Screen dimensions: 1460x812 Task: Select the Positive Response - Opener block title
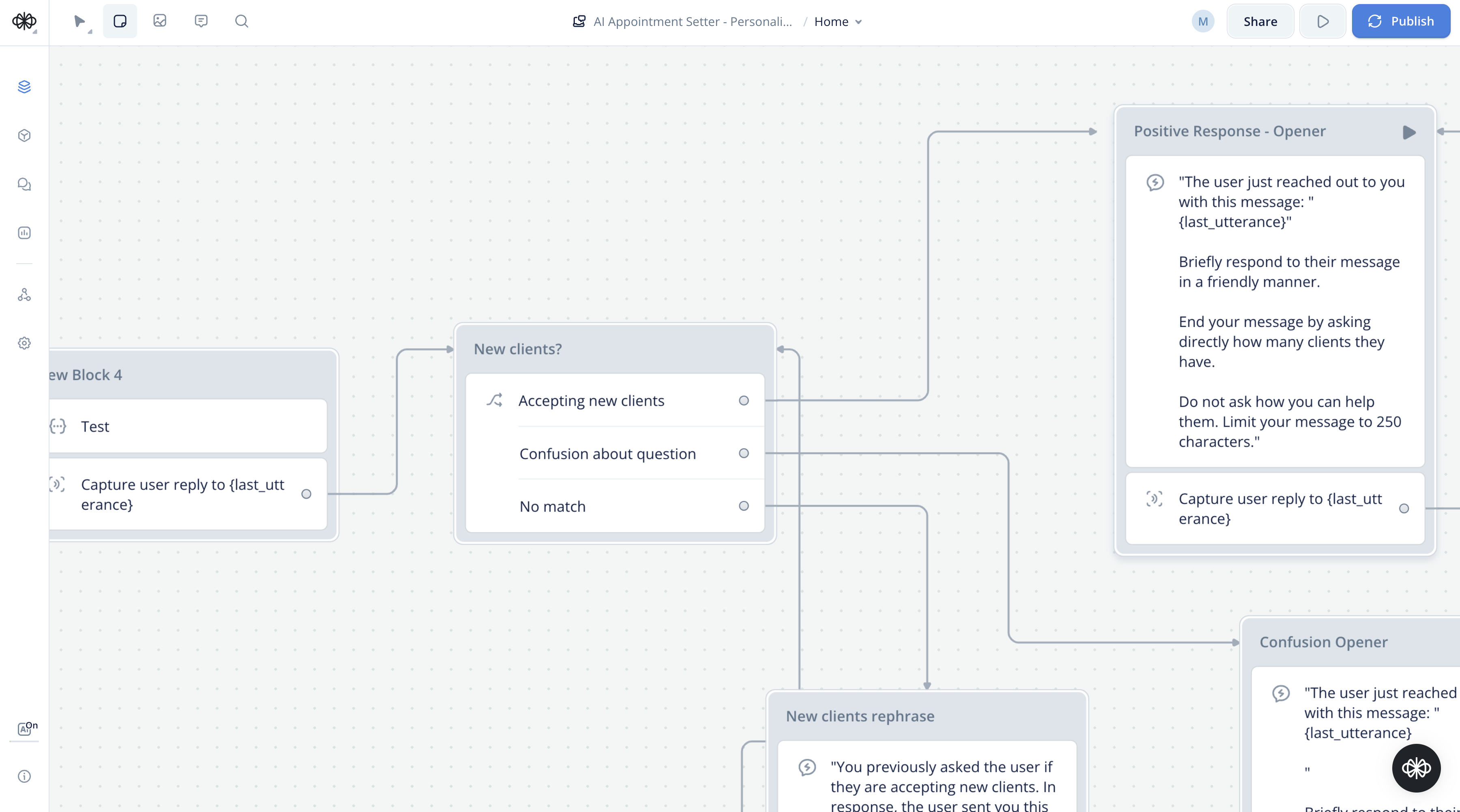click(1229, 131)
